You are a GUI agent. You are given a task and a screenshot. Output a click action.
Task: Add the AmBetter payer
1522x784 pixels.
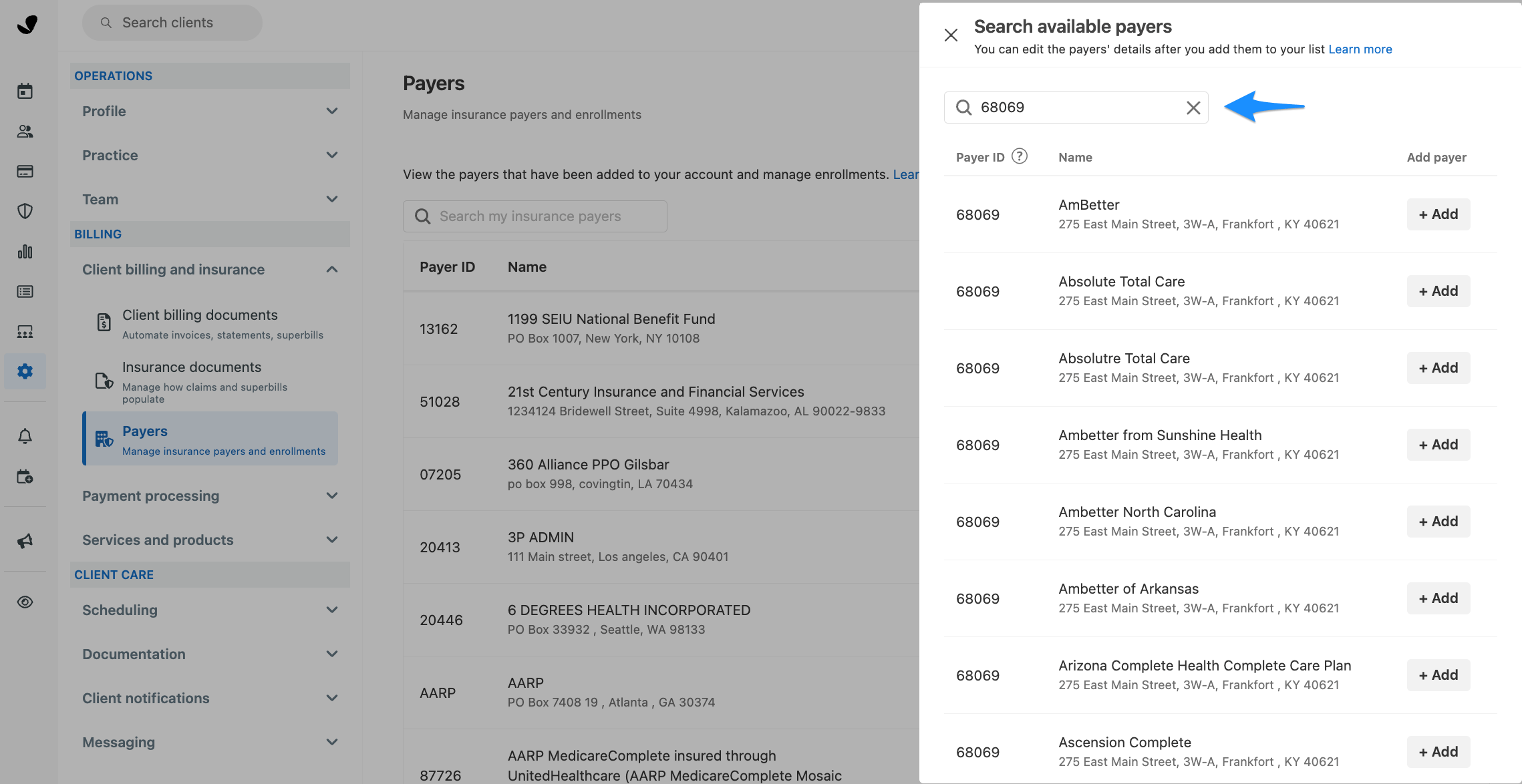click(x=1438, y=214)
